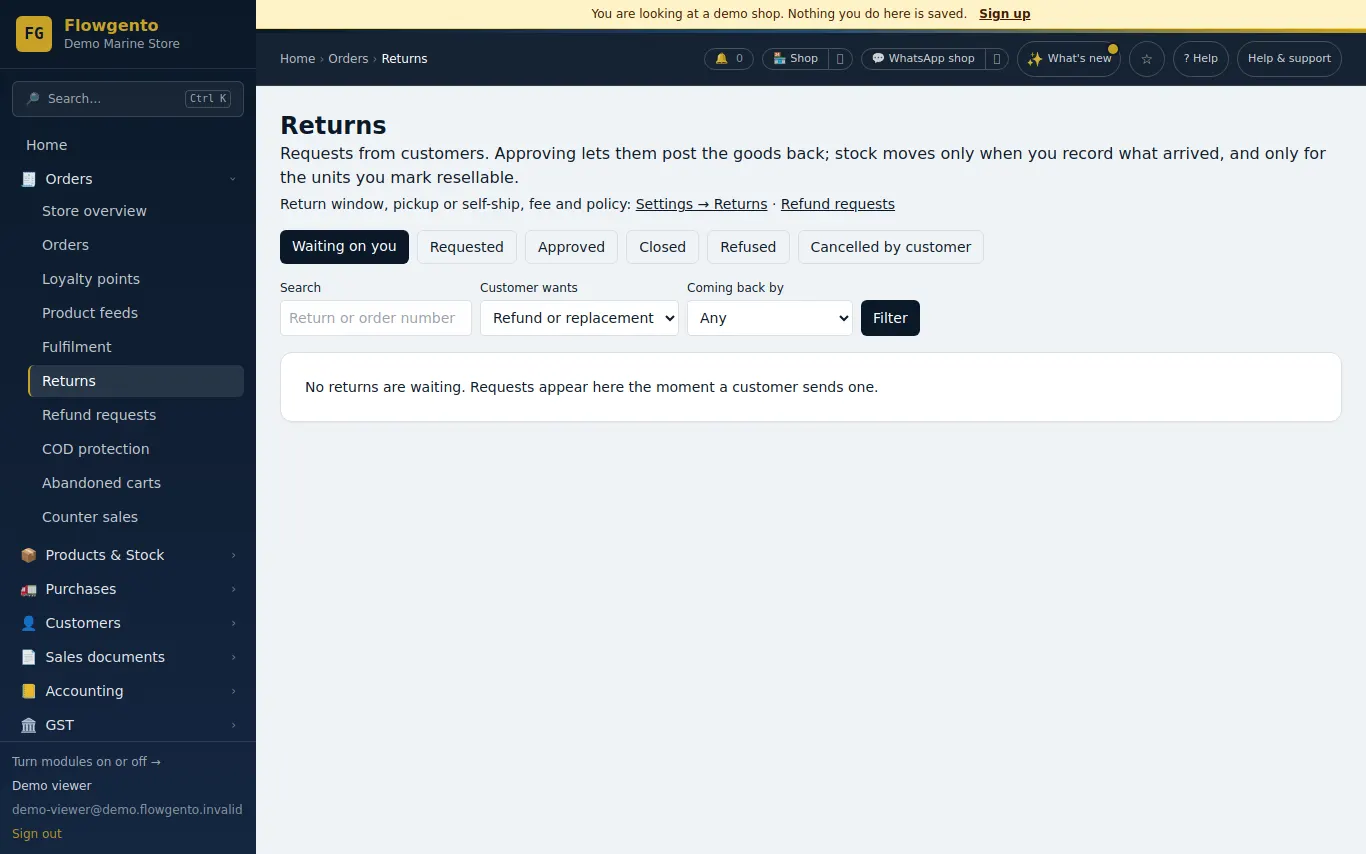This screenshot has height=854, width=1366.
Task: Open the Refund requests link in description
Action: pos(838,204)
